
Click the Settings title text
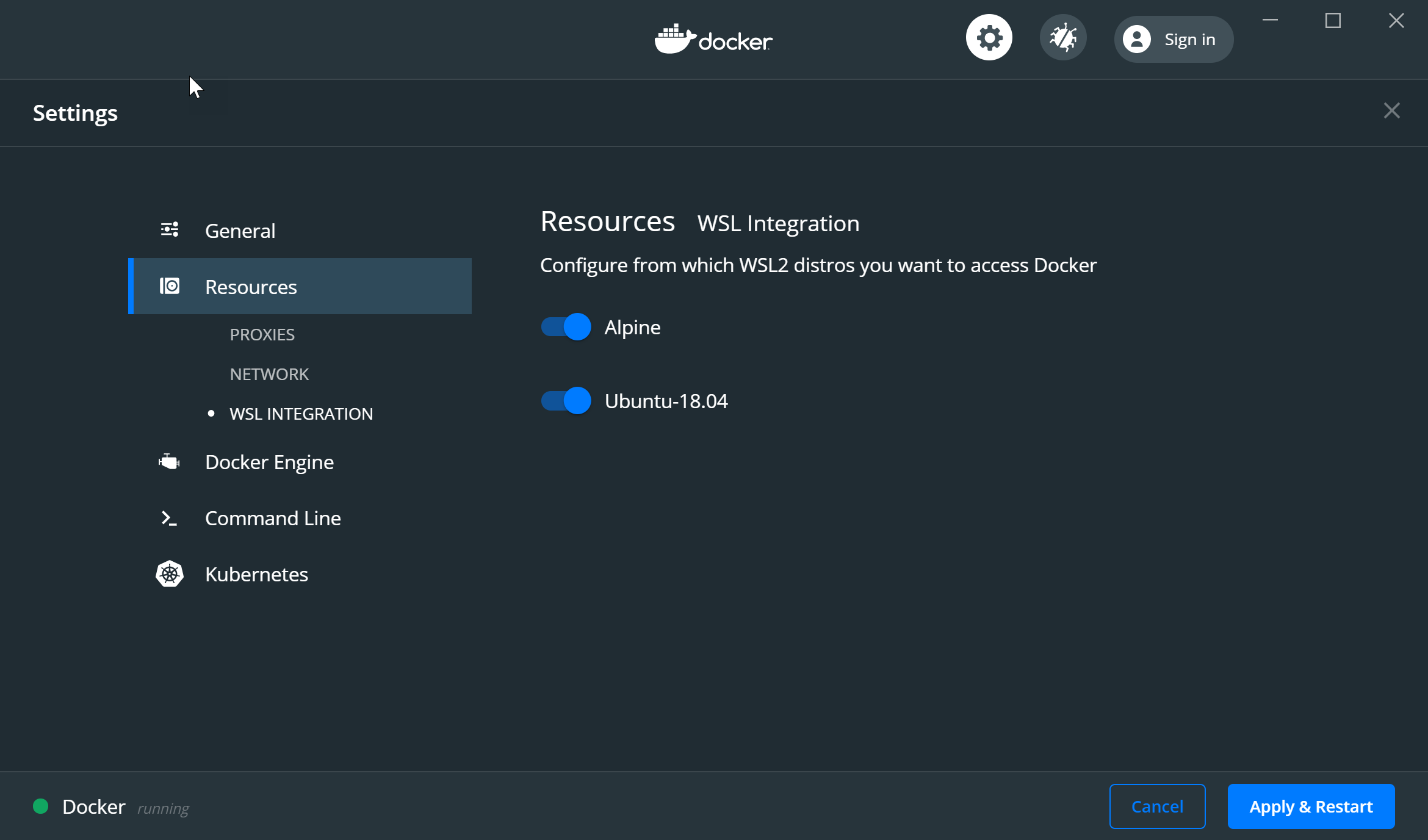(x=75, y=113)
